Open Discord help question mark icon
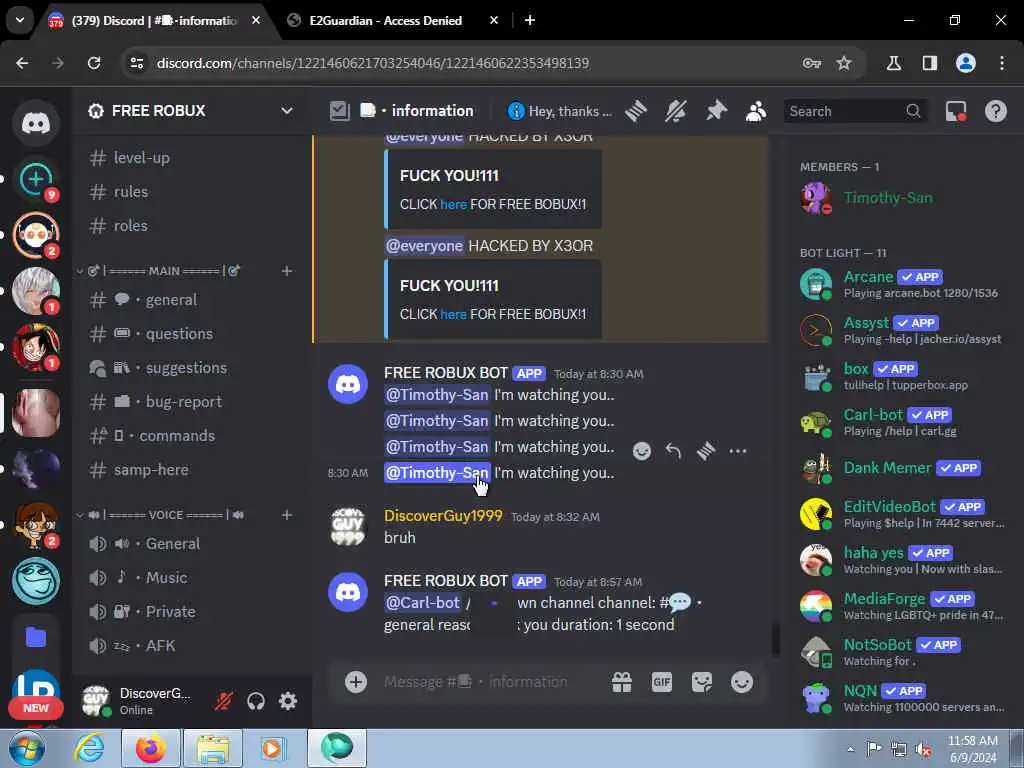The height and width of the screenshot is (768, 1024). (996, 111)
